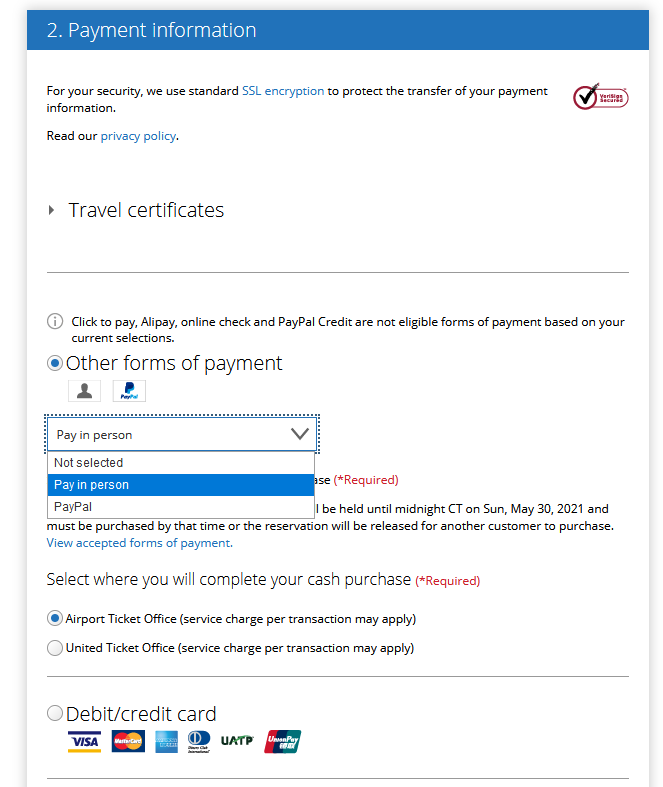
Task: Click the UnionPay card logo
Action: pyautogui.click(x=283, y=741)
